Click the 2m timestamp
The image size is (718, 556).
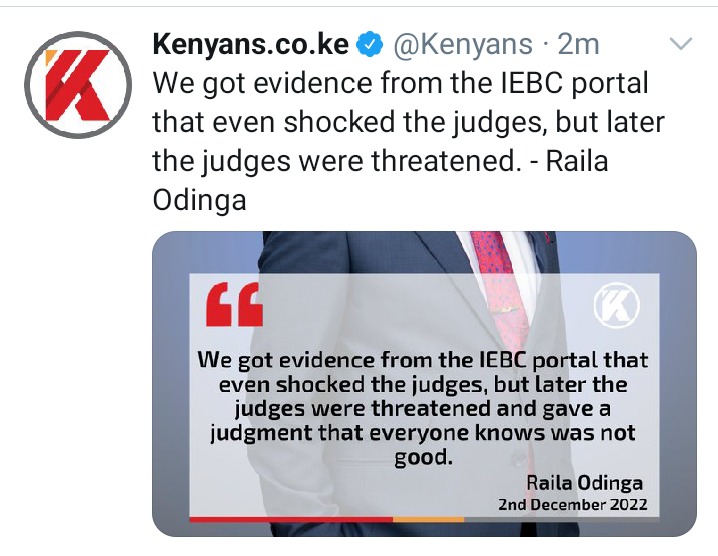pos(578,44)
